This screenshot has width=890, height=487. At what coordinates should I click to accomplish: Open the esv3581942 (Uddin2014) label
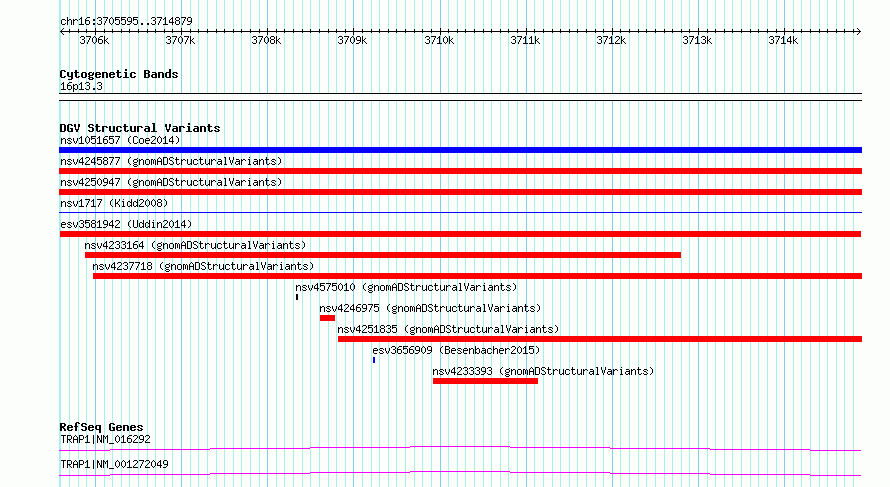pyautogui.click(x=126, y=224)
